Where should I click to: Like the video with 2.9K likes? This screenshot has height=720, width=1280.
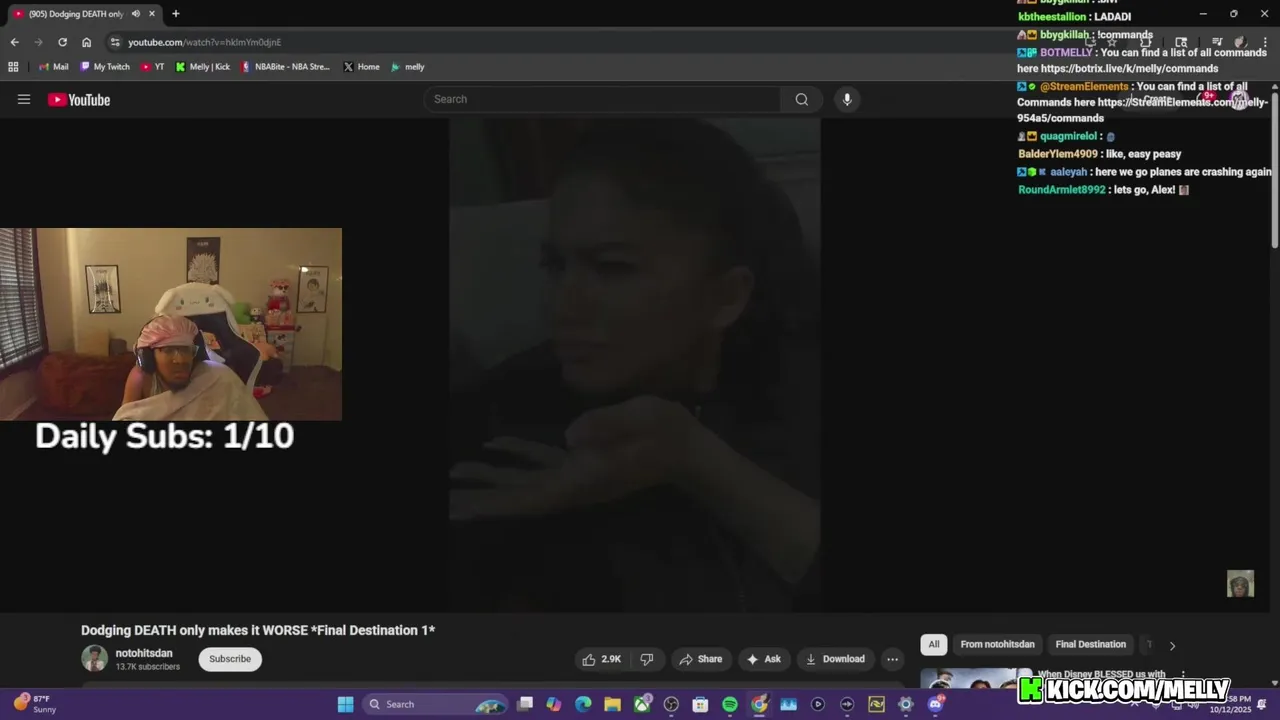point(603,659)
